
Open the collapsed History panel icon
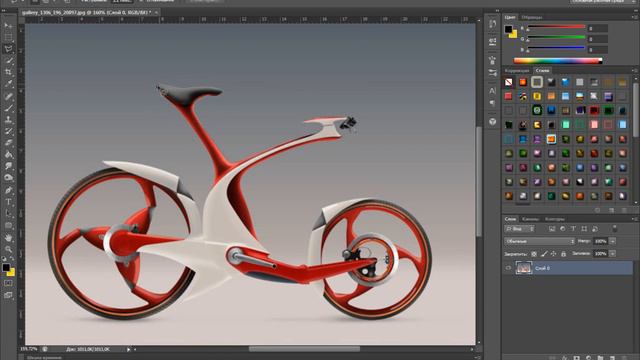(x=493, y=24)
